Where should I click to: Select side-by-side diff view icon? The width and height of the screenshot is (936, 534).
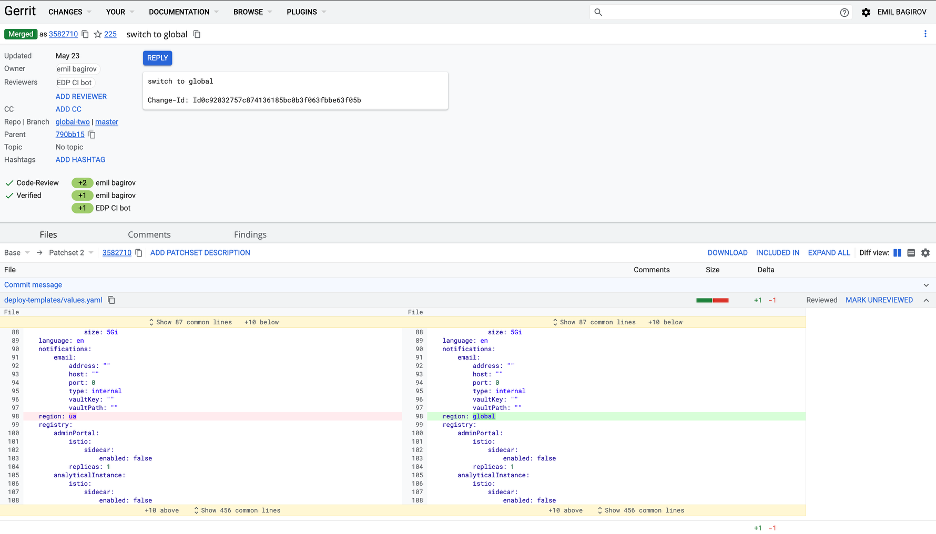pyautogui.click(x=897, y=253)
